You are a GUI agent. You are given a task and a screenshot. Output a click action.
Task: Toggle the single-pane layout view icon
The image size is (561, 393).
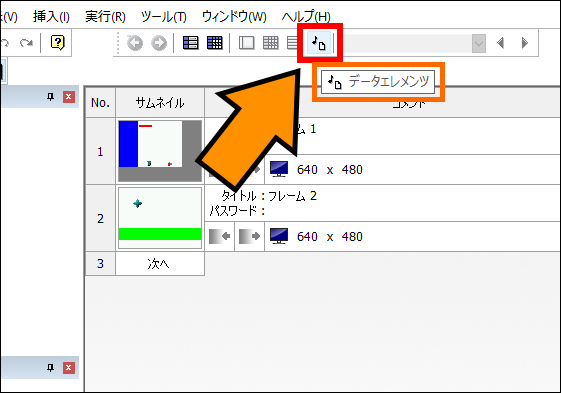[247, 43]
